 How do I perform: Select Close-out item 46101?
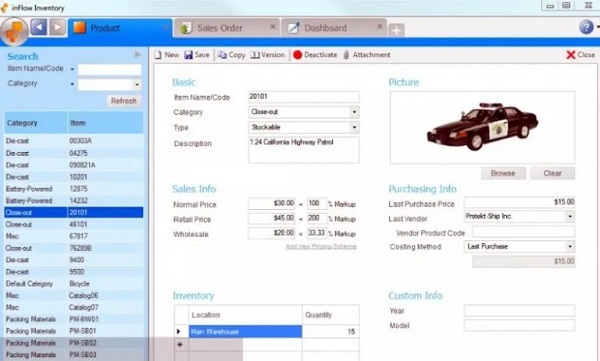click(x=74, y=224)
